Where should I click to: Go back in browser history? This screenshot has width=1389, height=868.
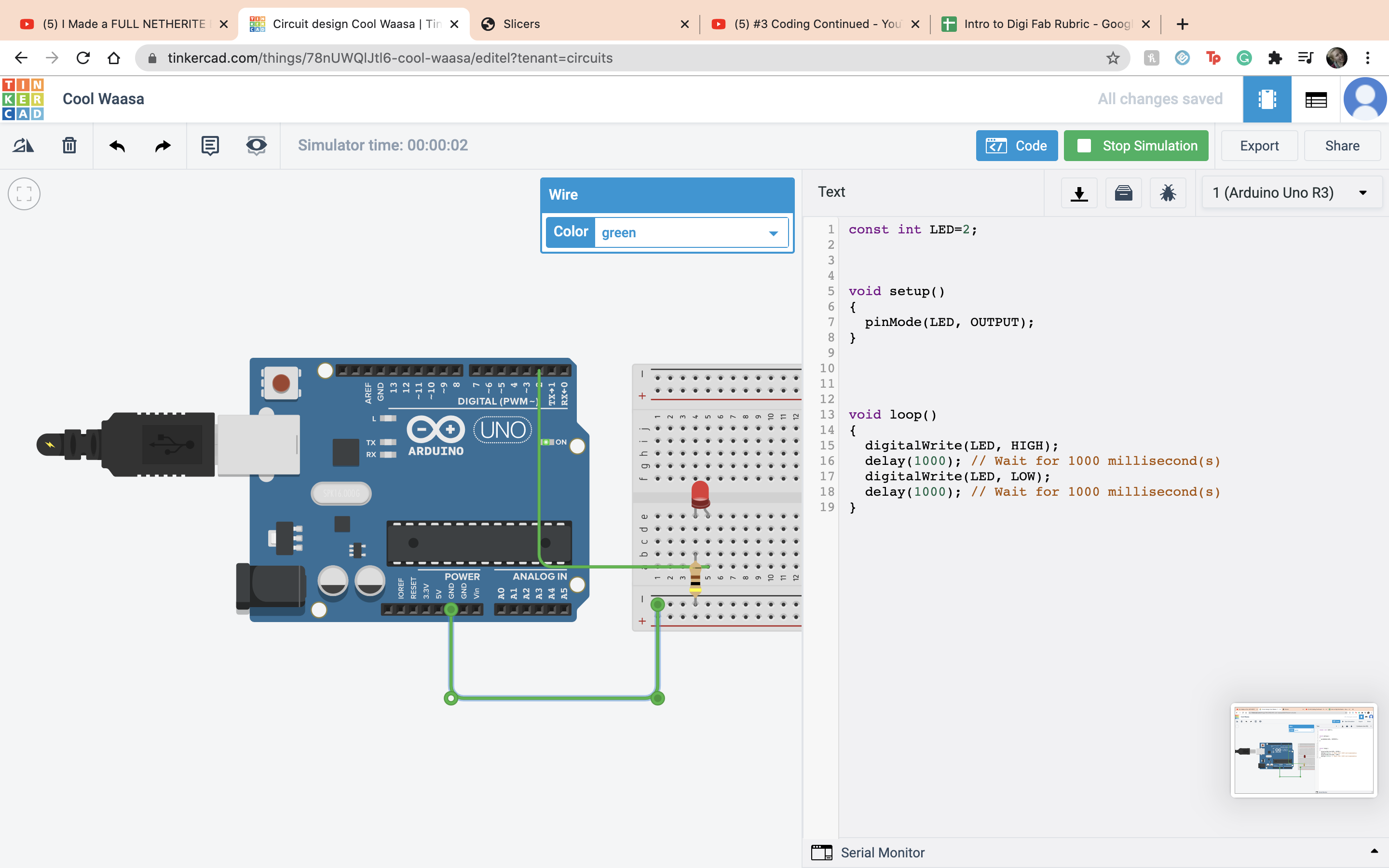pyautogui.click(x=21, y=58)
